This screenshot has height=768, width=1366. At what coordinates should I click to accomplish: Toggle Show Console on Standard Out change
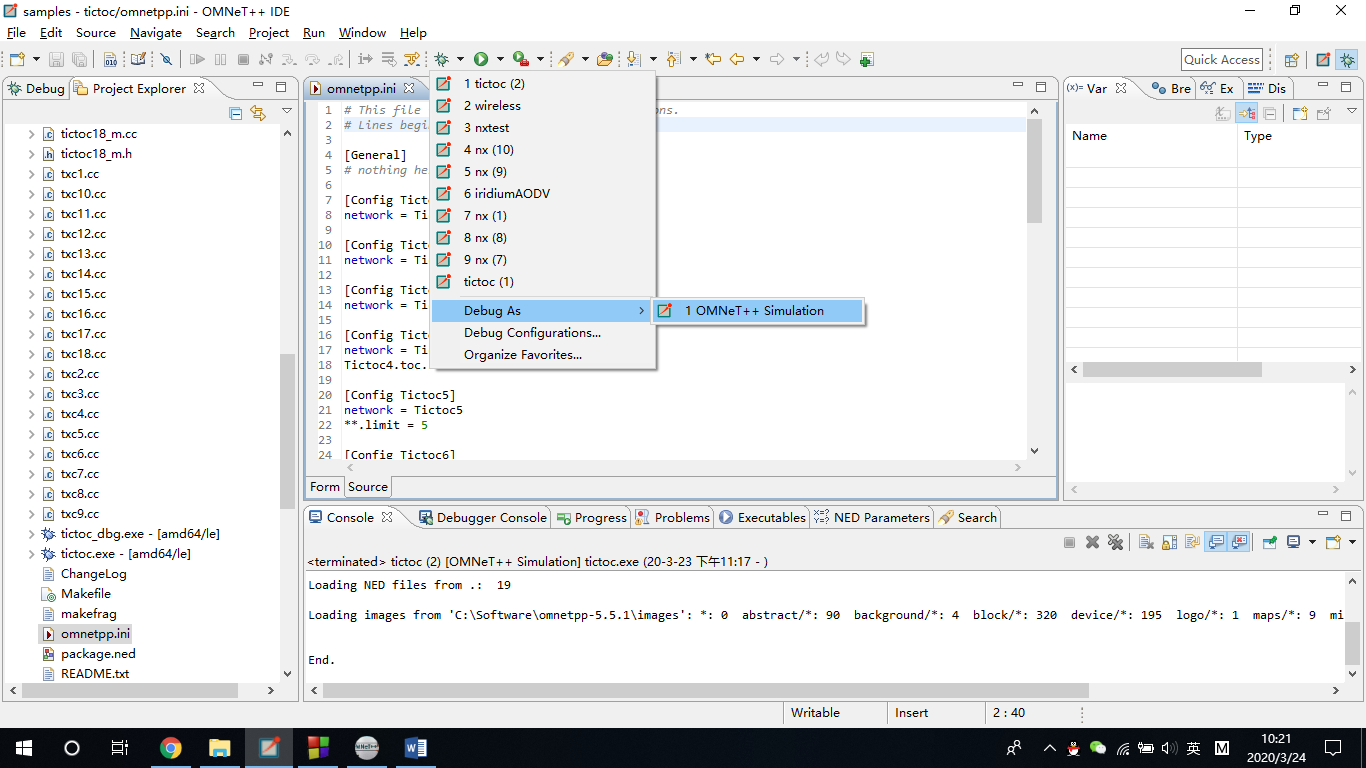[1216, 542]
